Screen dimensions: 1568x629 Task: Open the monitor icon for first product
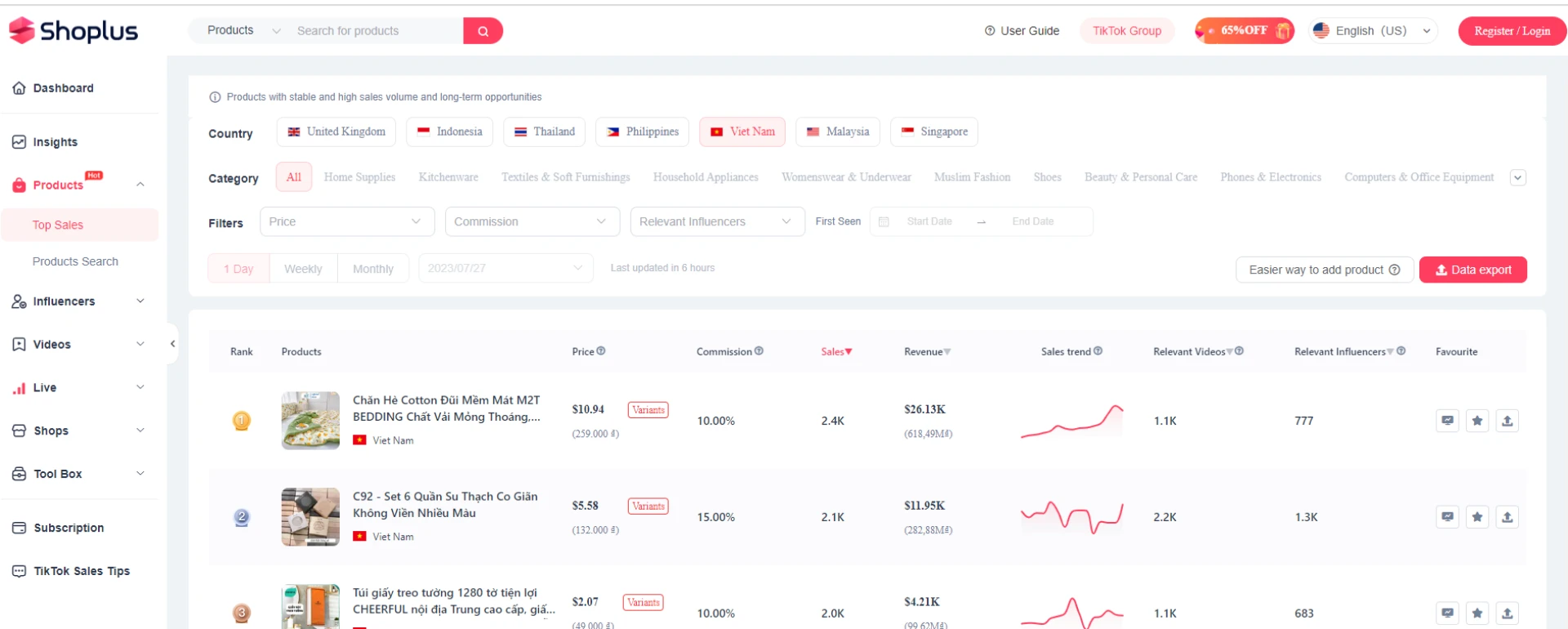(x=1447, y=421)
